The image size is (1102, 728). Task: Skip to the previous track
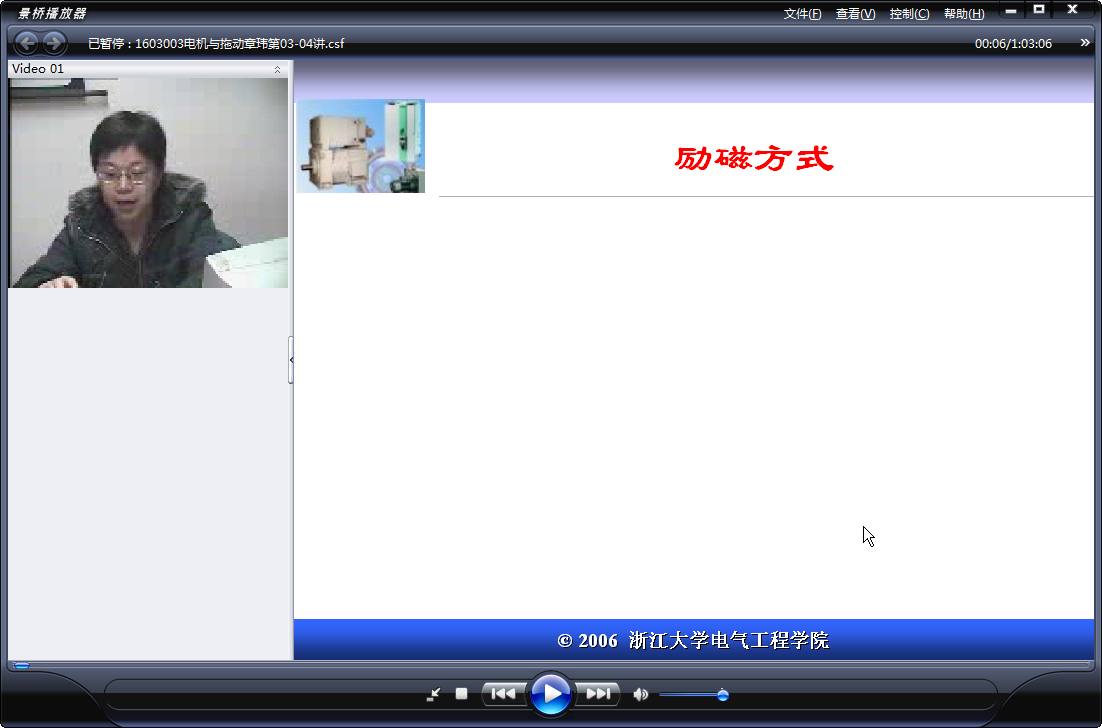[x=503, y=694]
